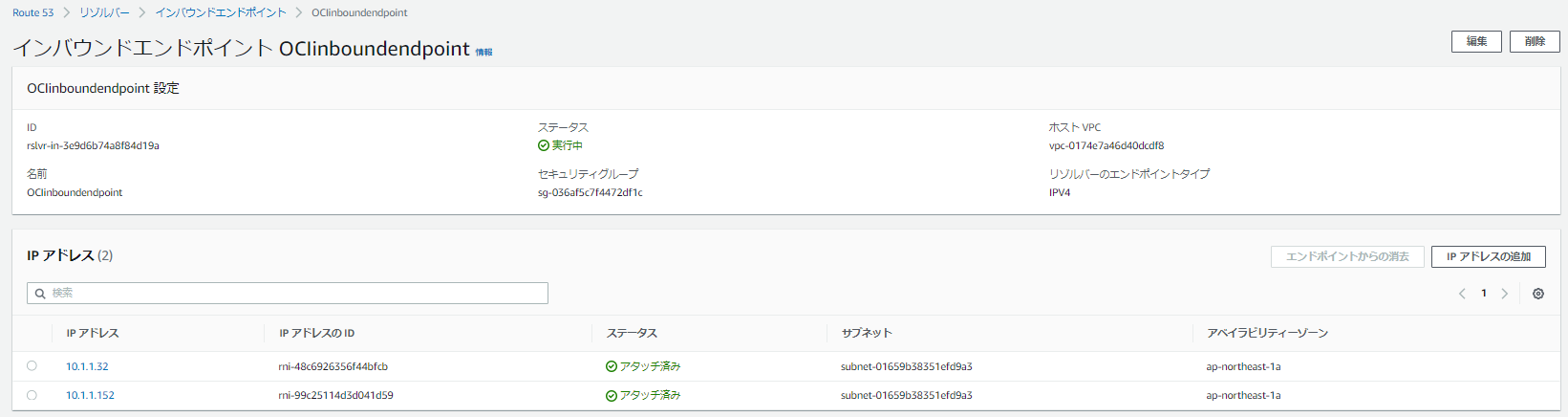Click the 編集 button
This screenshot has height=417, width=1568.
(1476, 41)
